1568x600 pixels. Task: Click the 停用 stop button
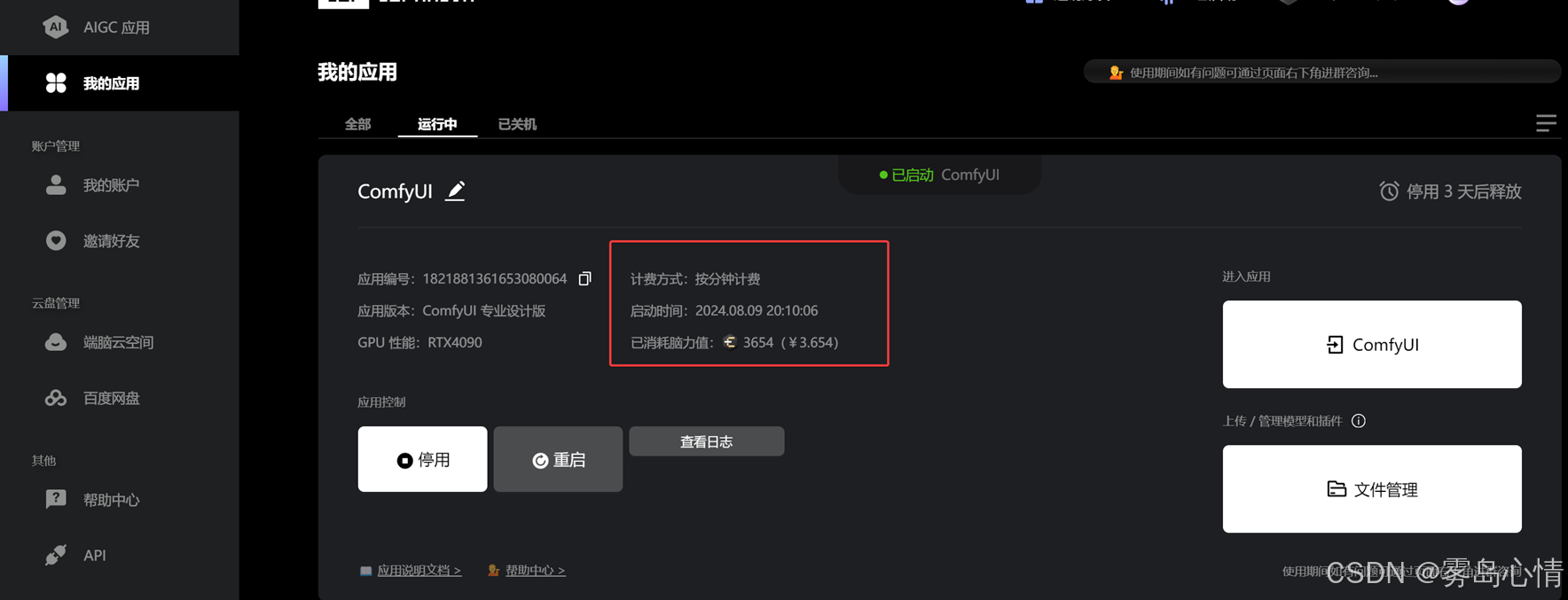point(422,459)
